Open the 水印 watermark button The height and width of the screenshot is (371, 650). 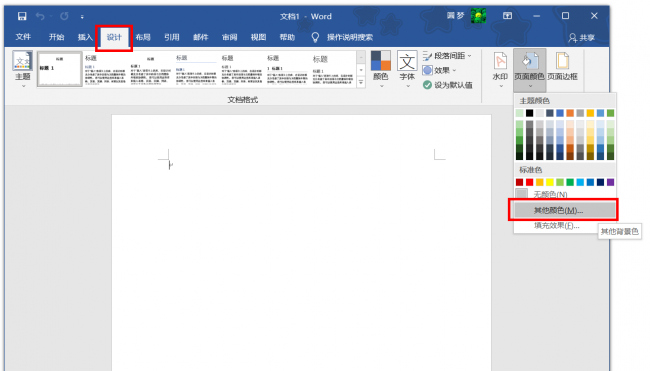click(500, 70)
